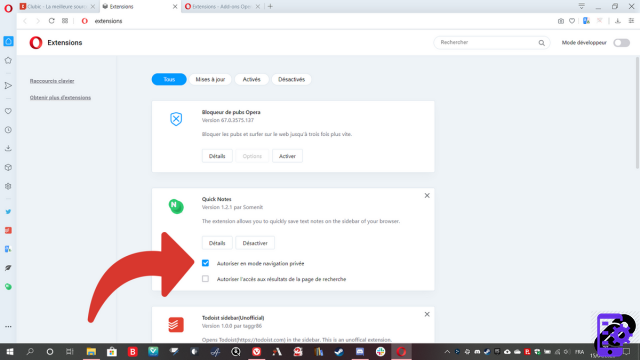Open Settings gear icon in sidebar
Viewport: 640px width, 360px height.
pos(8,186)
